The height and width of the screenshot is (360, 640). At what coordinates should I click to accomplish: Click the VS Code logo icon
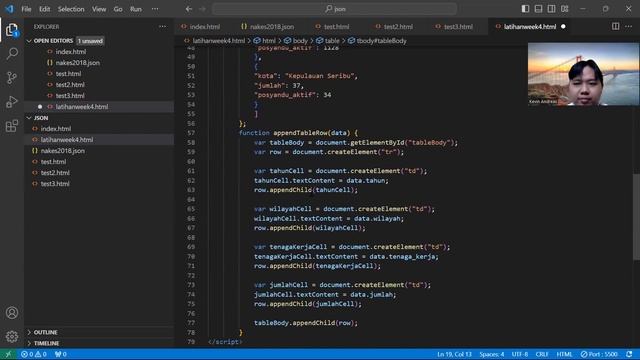(9, 9)
